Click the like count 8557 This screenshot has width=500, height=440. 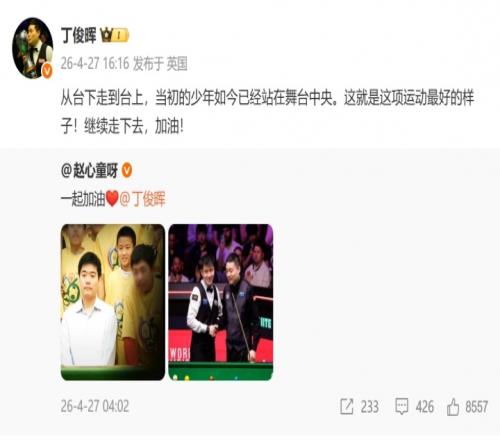click(476, 407)
